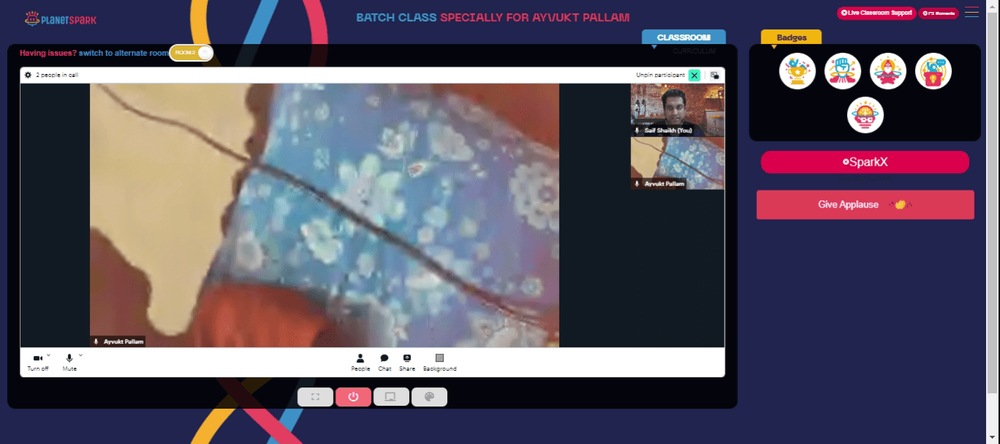Switch to the CURRICULUM tab
The width and height of the screenshot is (1000, 444).
[x=694, y=51]
